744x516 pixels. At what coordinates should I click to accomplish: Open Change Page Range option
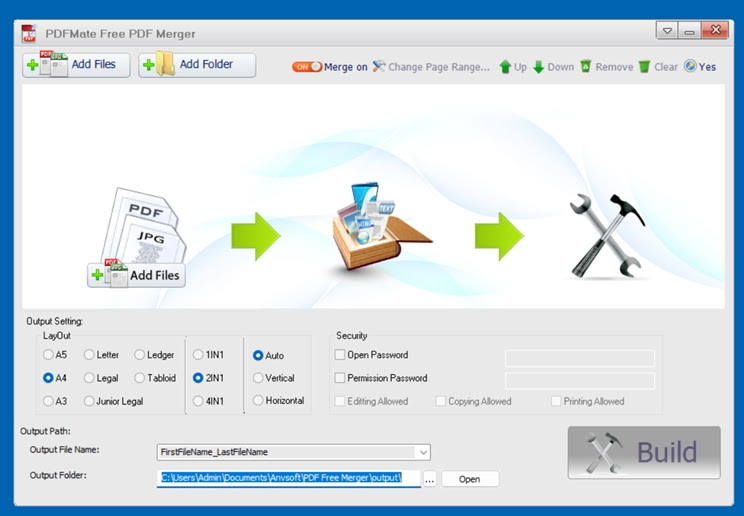click(x=431, y=67)
